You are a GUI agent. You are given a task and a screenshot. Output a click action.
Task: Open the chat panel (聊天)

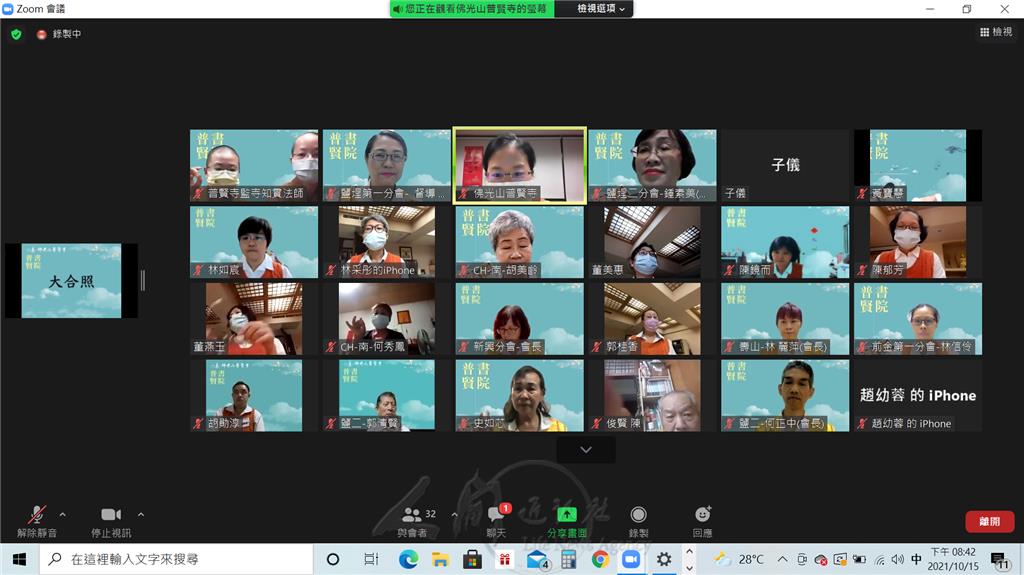(496, 521)
